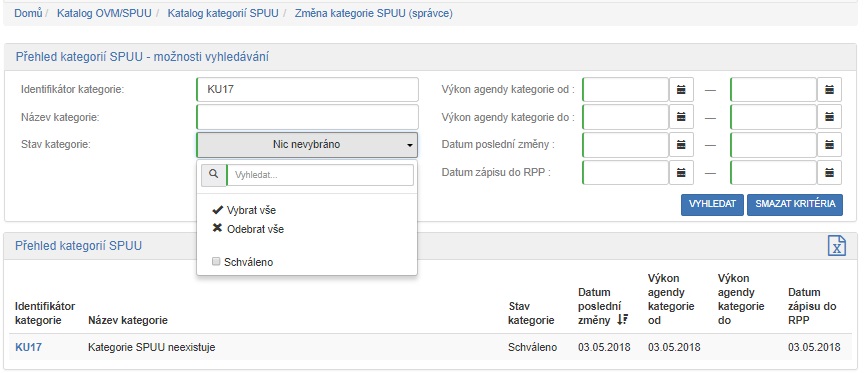This screenshot has height=373, width=865.
Task: Open the KU17 category link in table
Action: click(x=28, y=347)
